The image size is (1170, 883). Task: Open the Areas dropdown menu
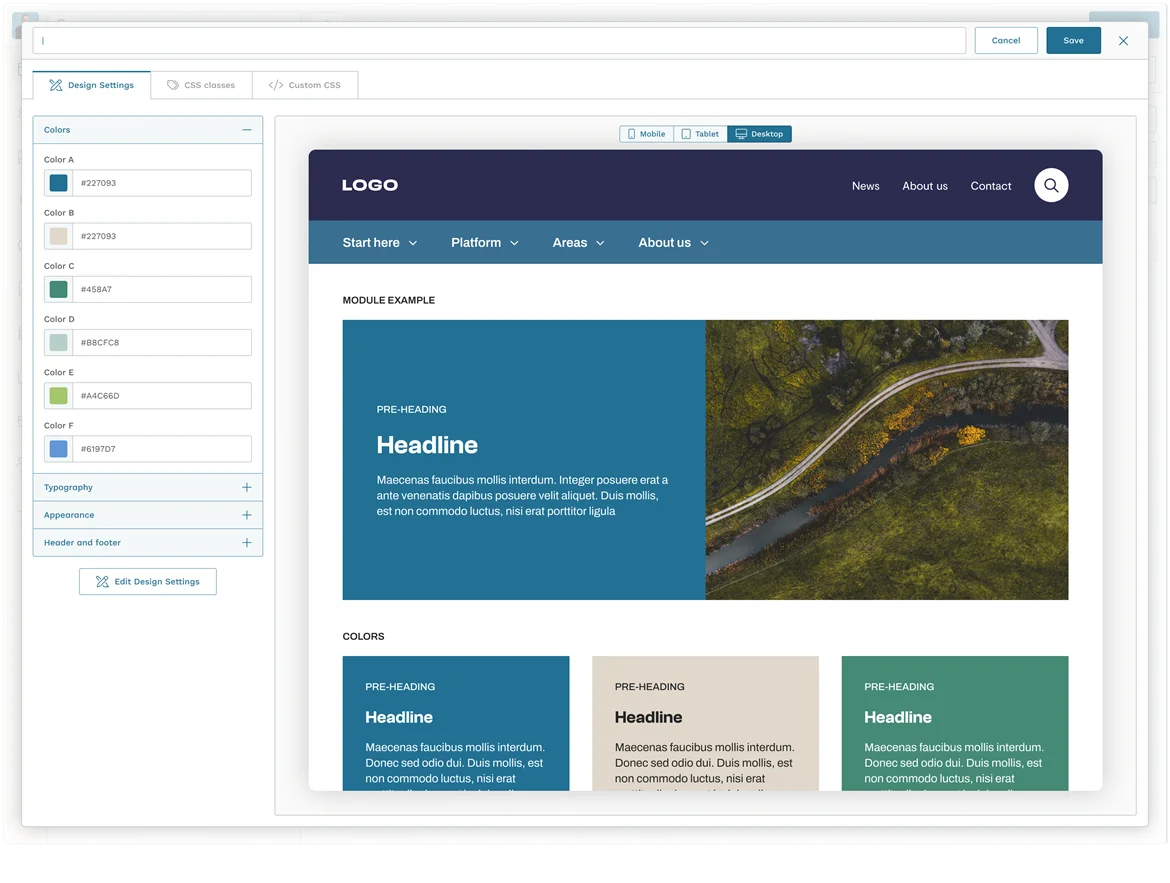(x=578, y=243)
